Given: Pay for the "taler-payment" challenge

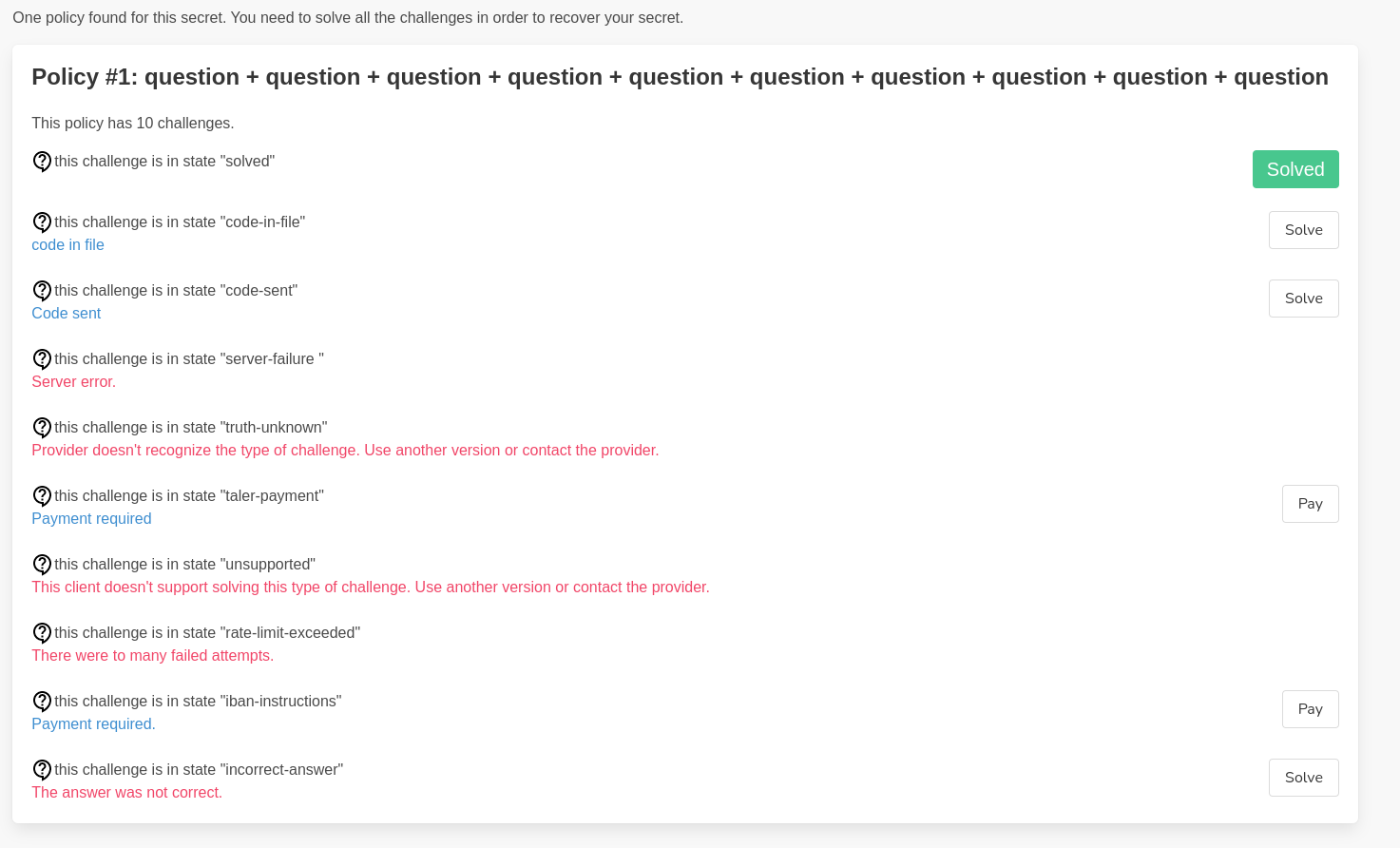Looking at the screenshot, I should [1310, 504].
